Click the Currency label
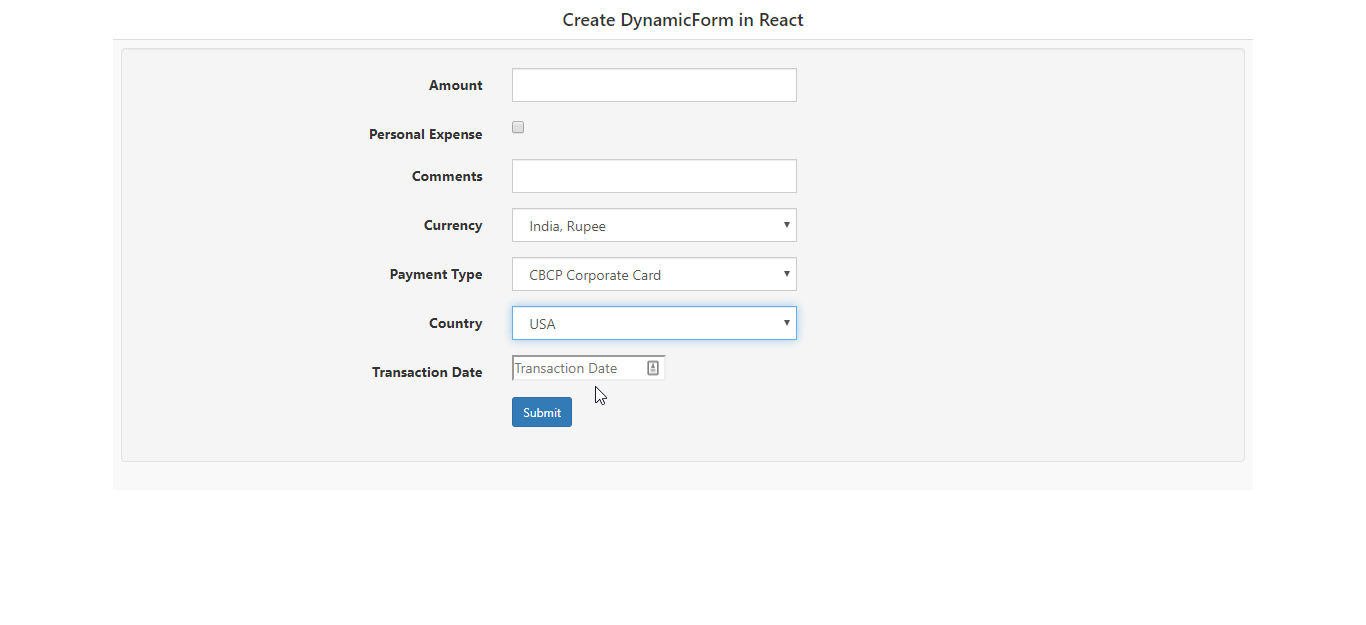This screenshot has width=1366, height=625. point(453,225)
